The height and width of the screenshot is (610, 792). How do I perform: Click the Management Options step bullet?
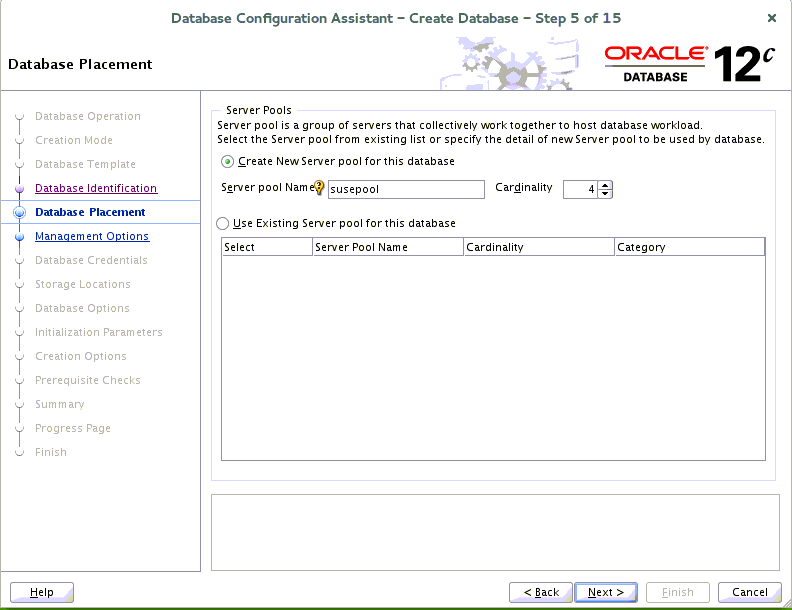tap(19, 237)
